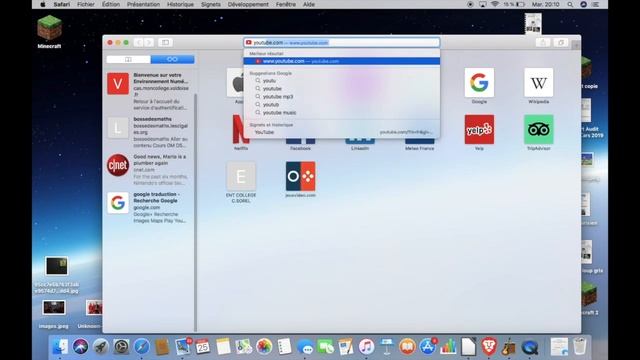Open Finder from the Dock
The height and width of the screenshot is (360, 640).
(60, 347)
